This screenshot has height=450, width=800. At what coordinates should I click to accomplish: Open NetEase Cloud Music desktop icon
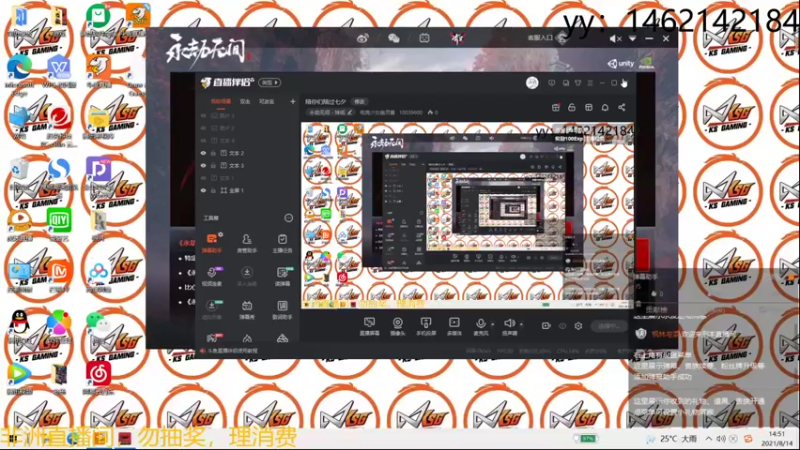pos(98,378)
